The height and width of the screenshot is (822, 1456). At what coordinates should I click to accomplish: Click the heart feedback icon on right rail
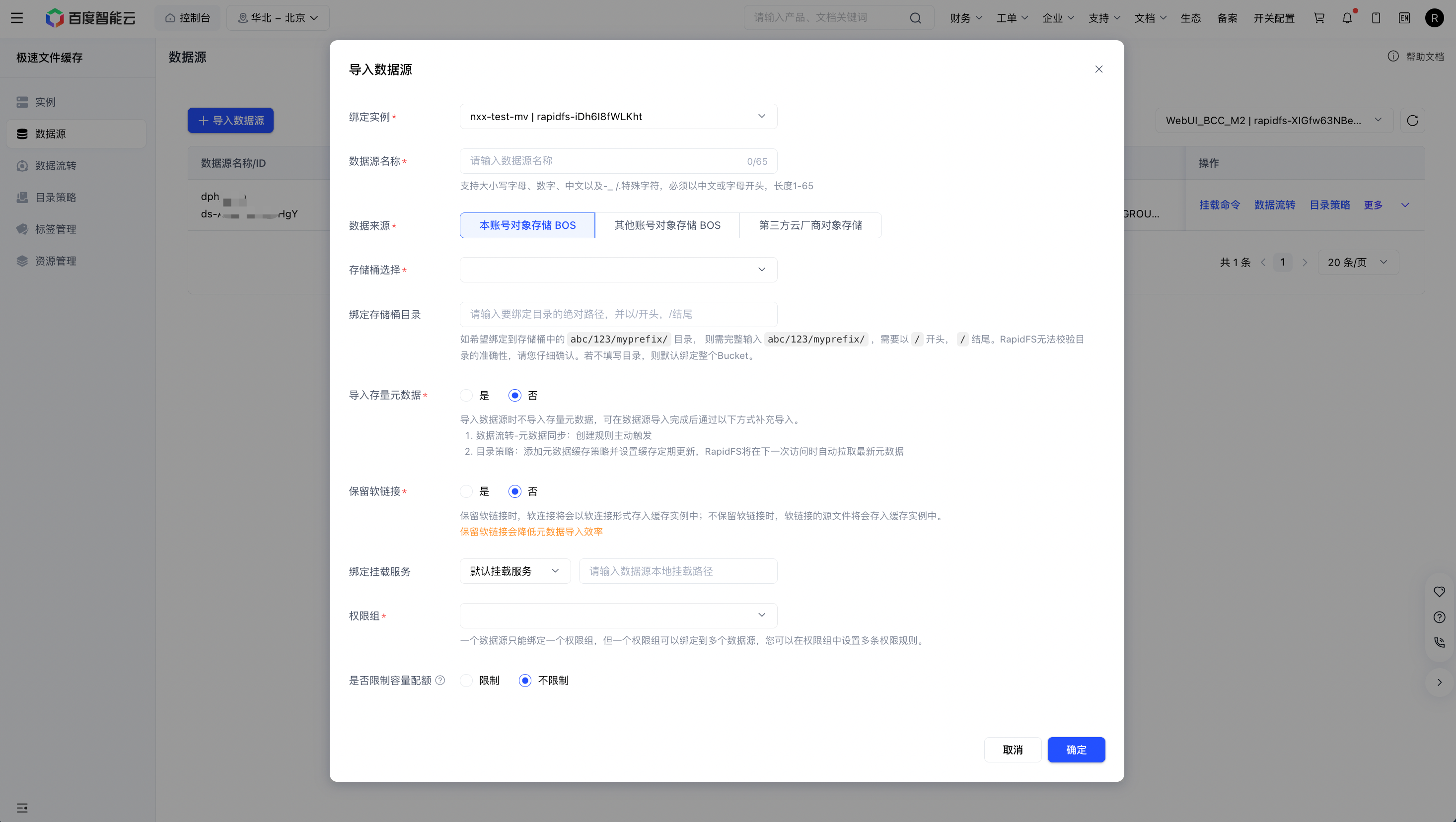1439,592
